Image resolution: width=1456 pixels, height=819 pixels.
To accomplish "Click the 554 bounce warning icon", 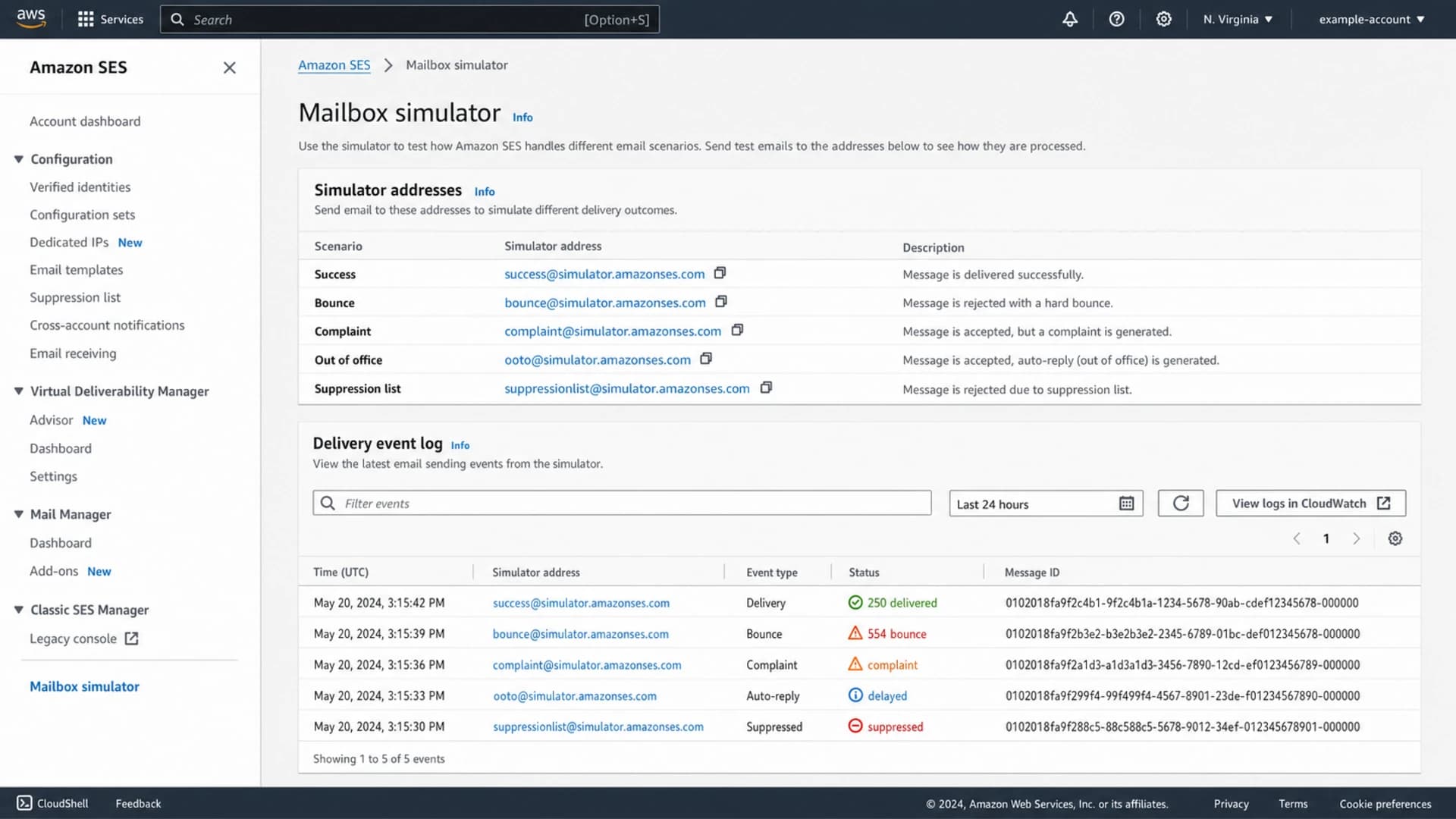I will click(x=855, y=633).
